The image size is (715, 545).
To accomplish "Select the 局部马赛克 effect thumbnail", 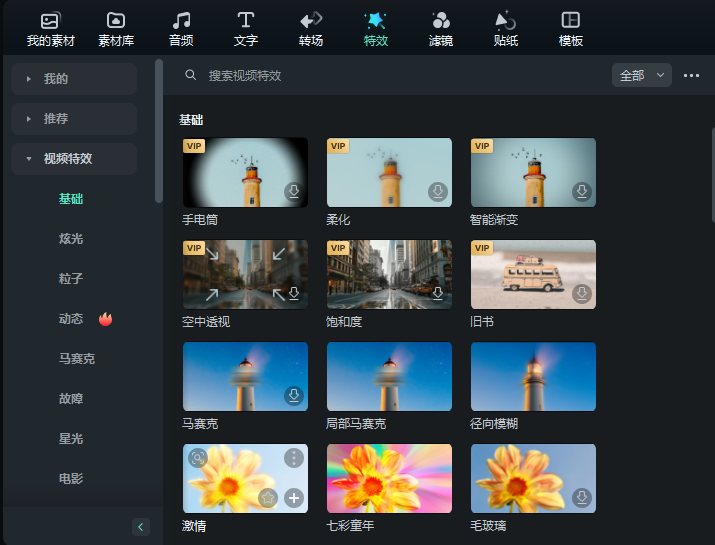I will (x=389, y=377).
